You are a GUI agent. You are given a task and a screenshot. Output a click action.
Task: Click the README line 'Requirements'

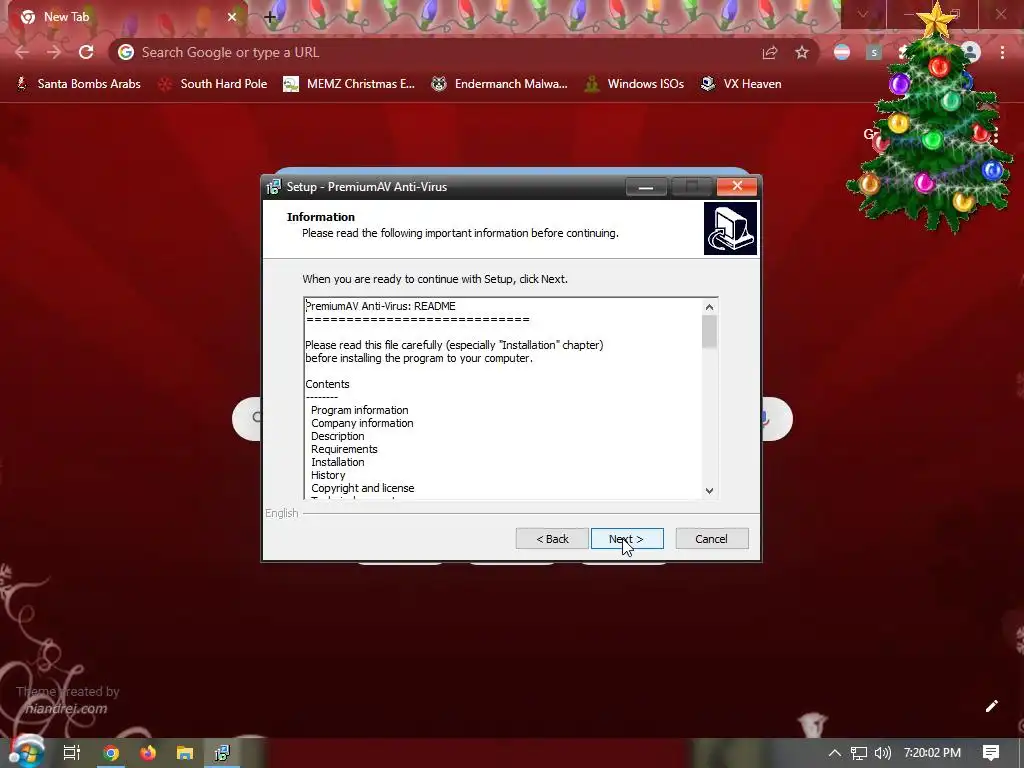click(x=344, y=449)
